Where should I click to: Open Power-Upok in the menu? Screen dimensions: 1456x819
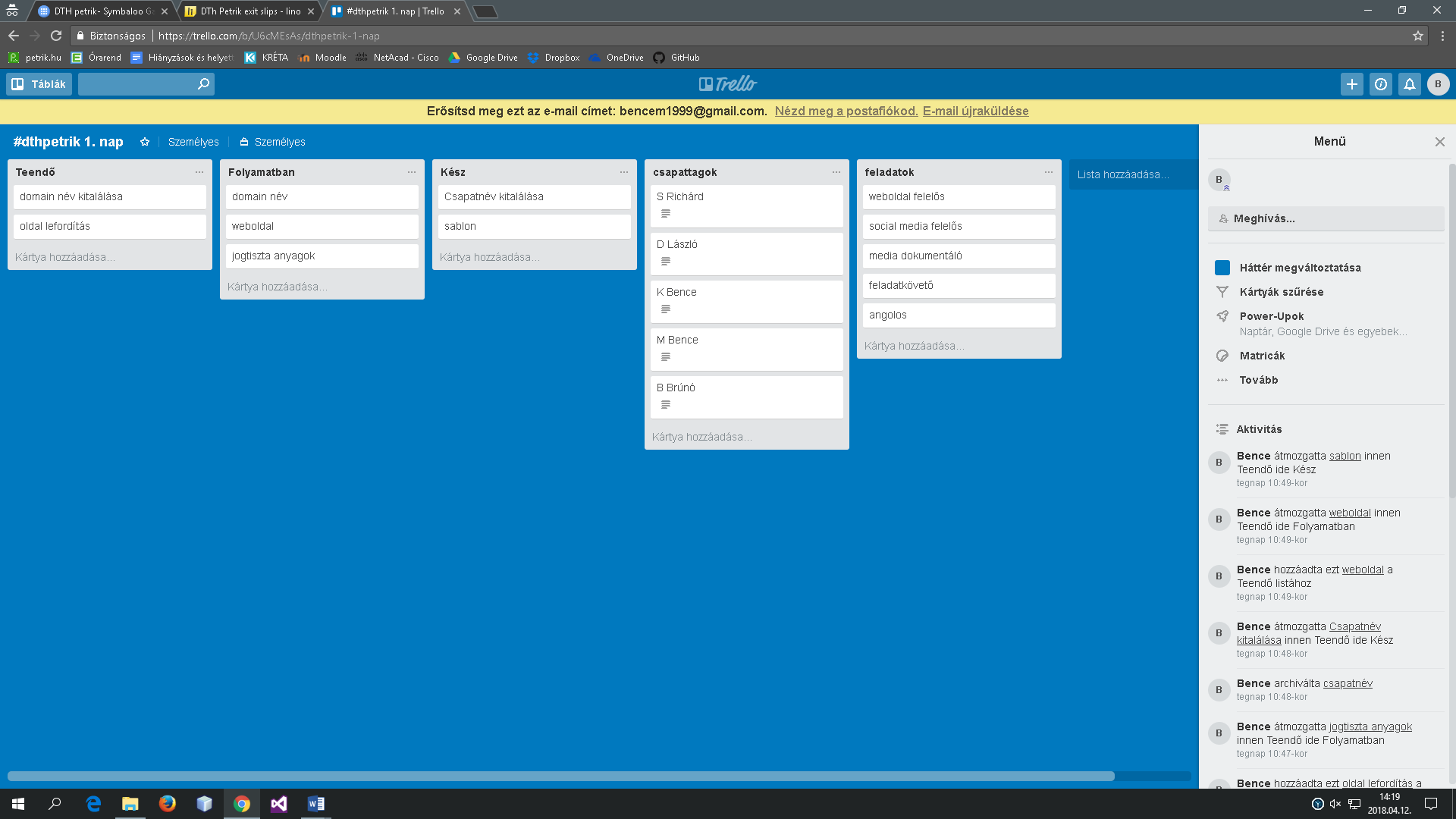pyautogui.click(x=1272, y=316)
